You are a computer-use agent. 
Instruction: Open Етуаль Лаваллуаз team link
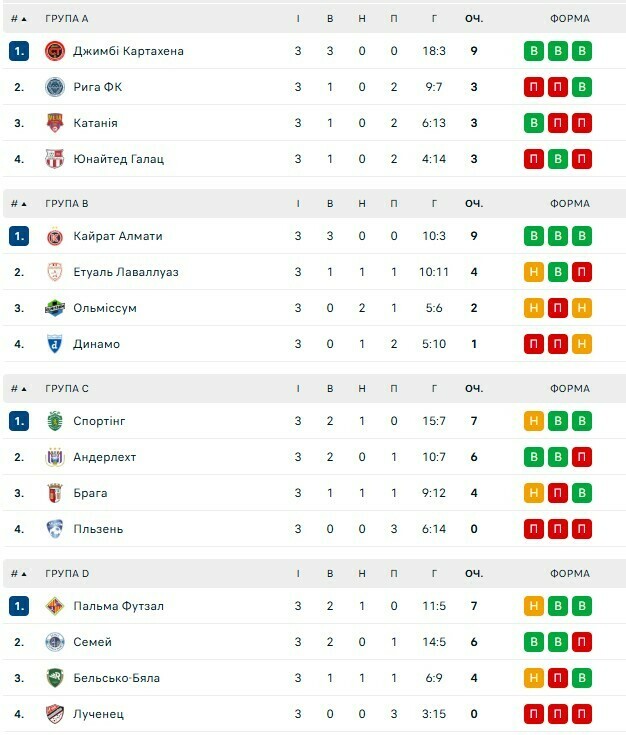tap(126, 272)
